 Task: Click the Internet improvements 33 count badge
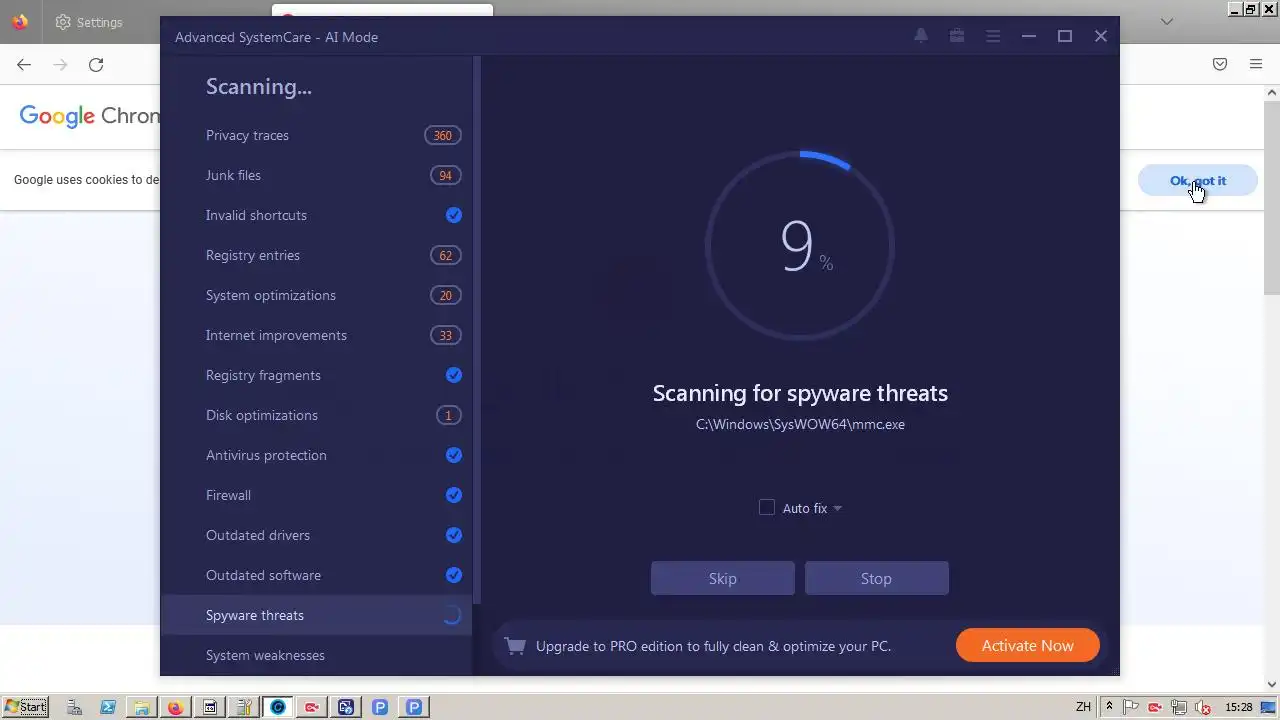click(x=446, y=335)
